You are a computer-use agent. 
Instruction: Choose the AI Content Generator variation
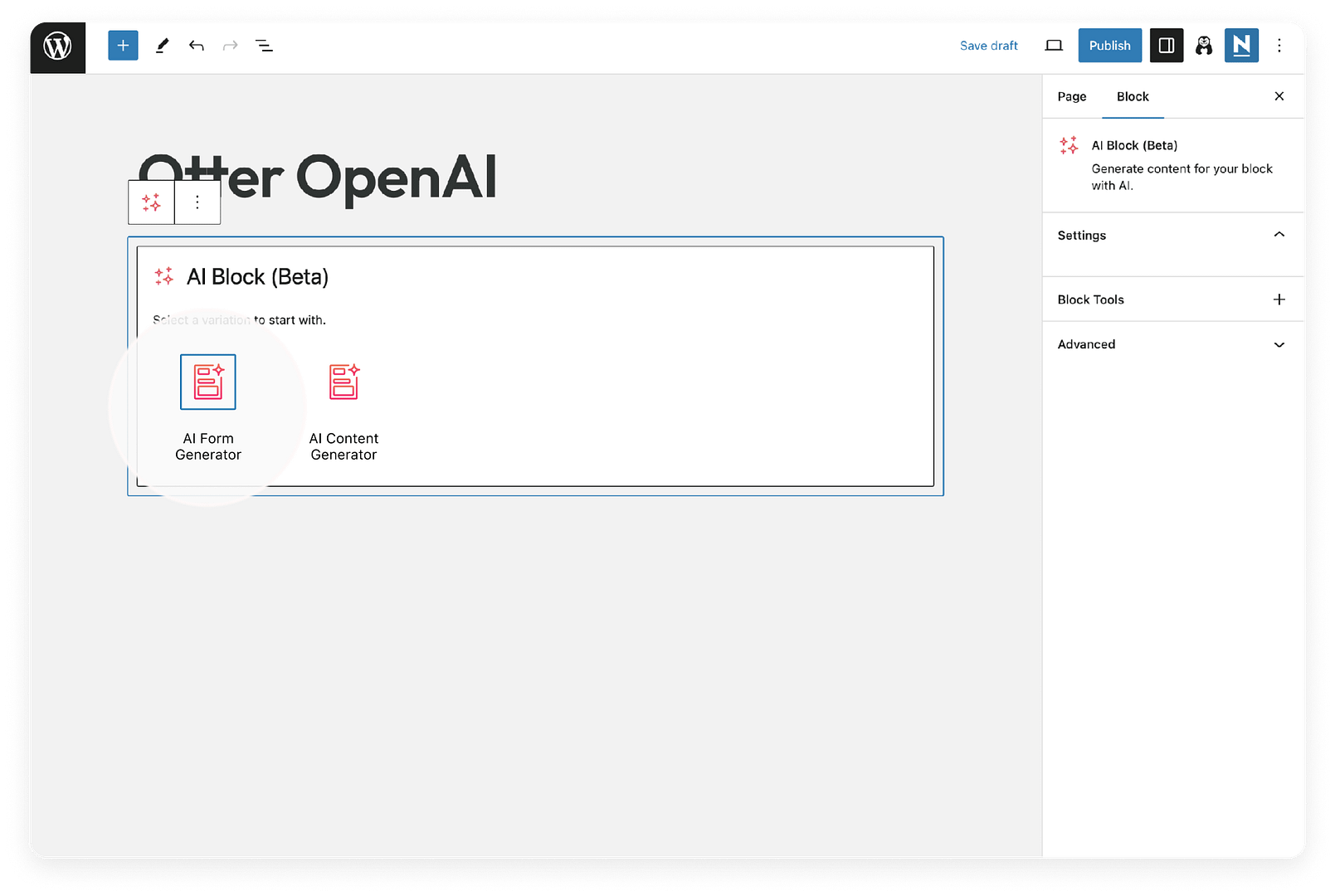[343, 382]
